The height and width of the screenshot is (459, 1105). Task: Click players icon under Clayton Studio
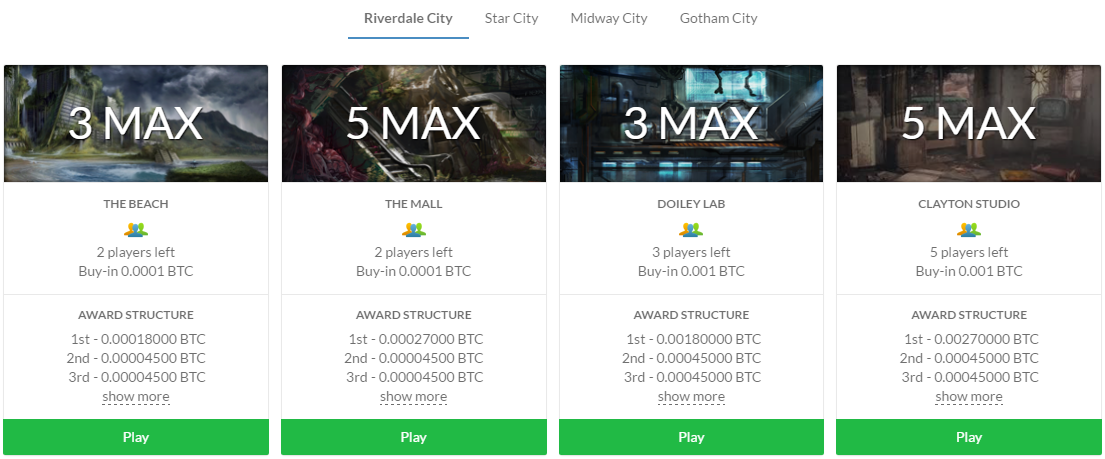point(969,230)
